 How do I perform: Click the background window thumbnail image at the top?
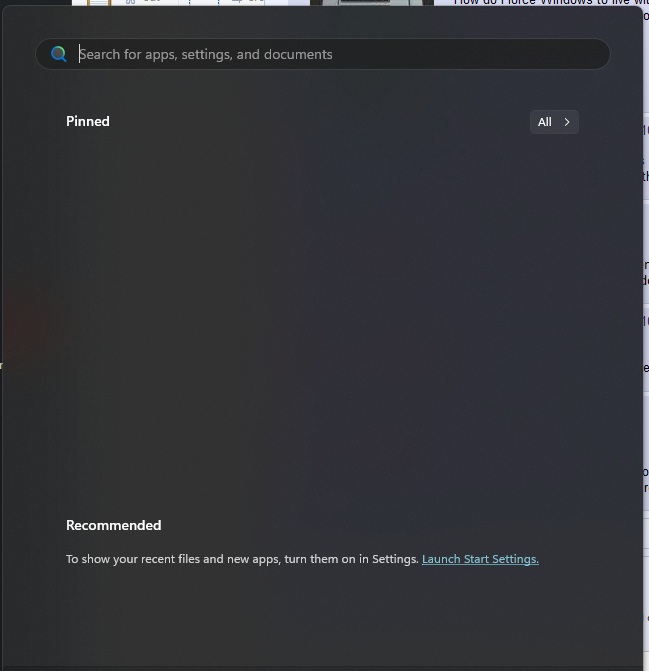coord(372,3)
